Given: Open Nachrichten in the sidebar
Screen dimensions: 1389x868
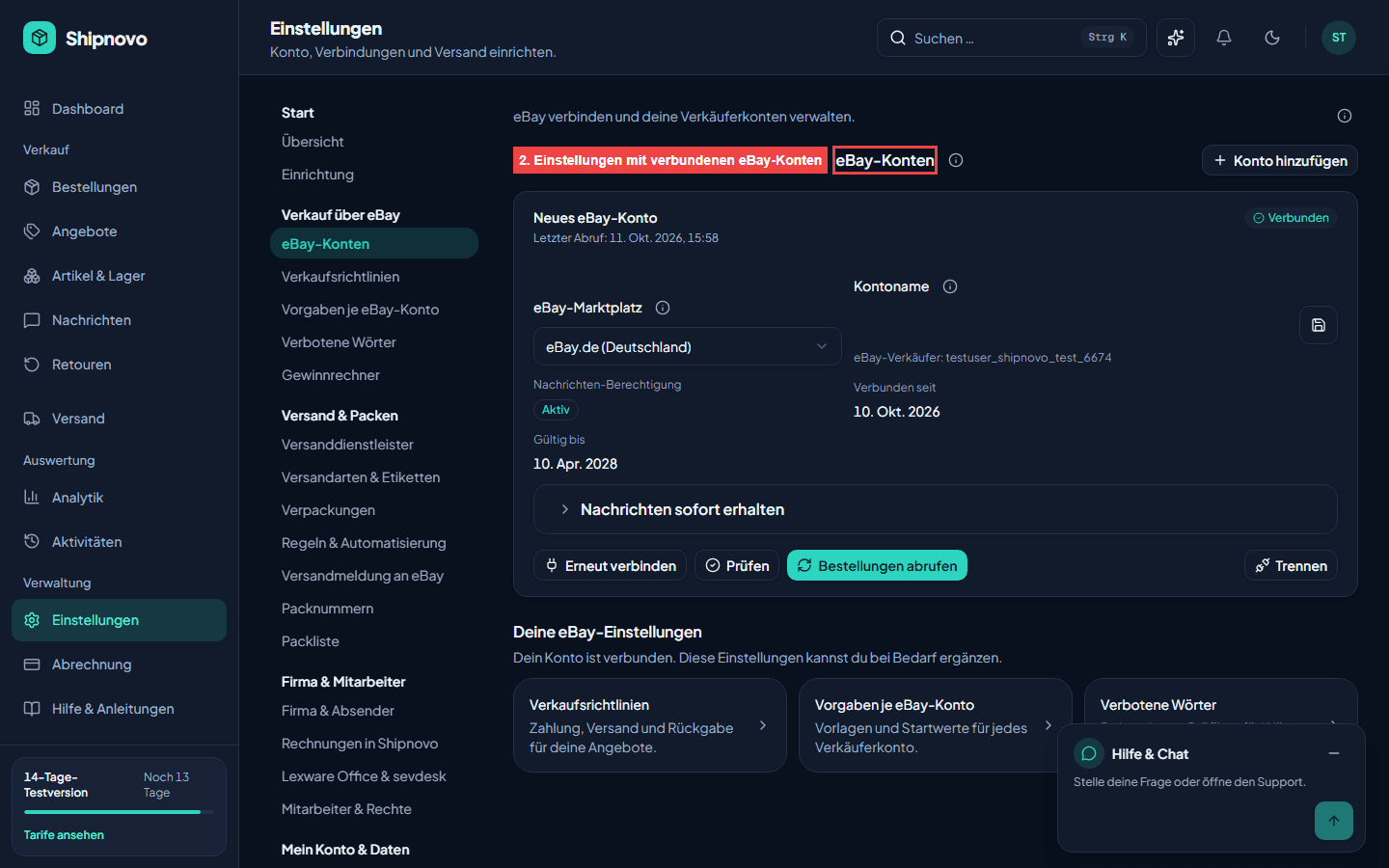Looking at the screenshot, I should (119, 320).
